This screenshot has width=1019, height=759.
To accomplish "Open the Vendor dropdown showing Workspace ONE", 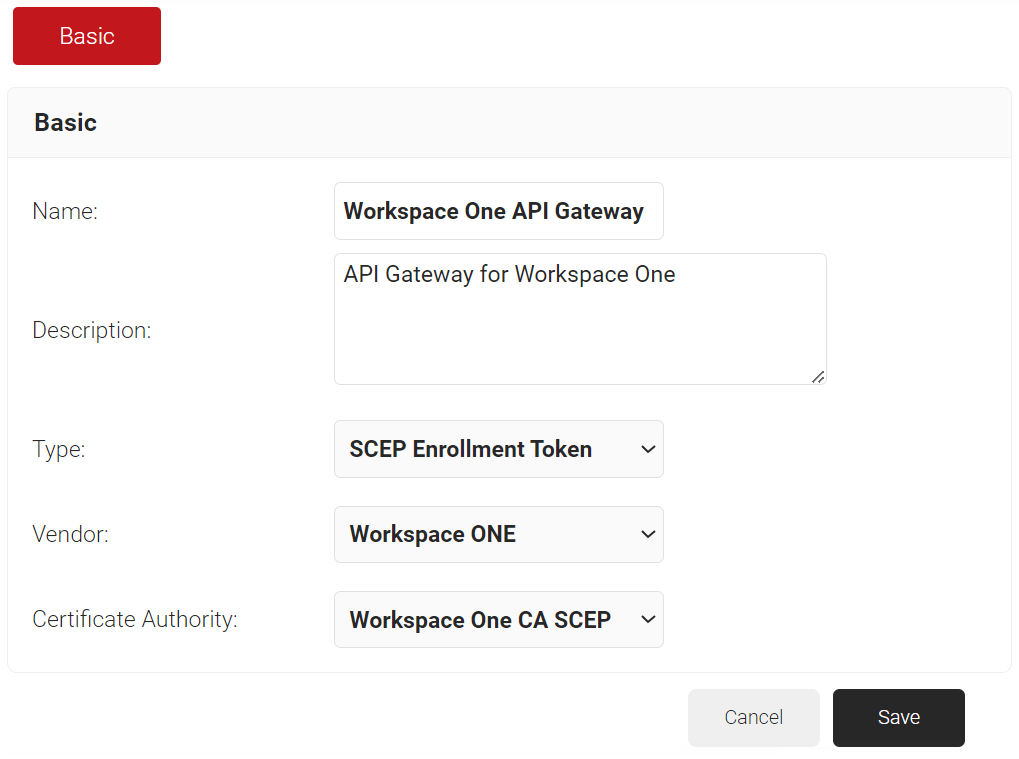I will (498, 534).
